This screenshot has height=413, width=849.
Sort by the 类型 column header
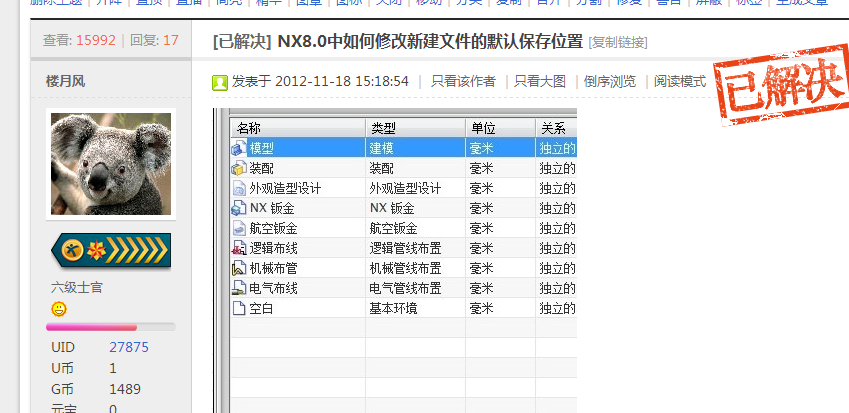pyautogui.click(x=415, y=128)
